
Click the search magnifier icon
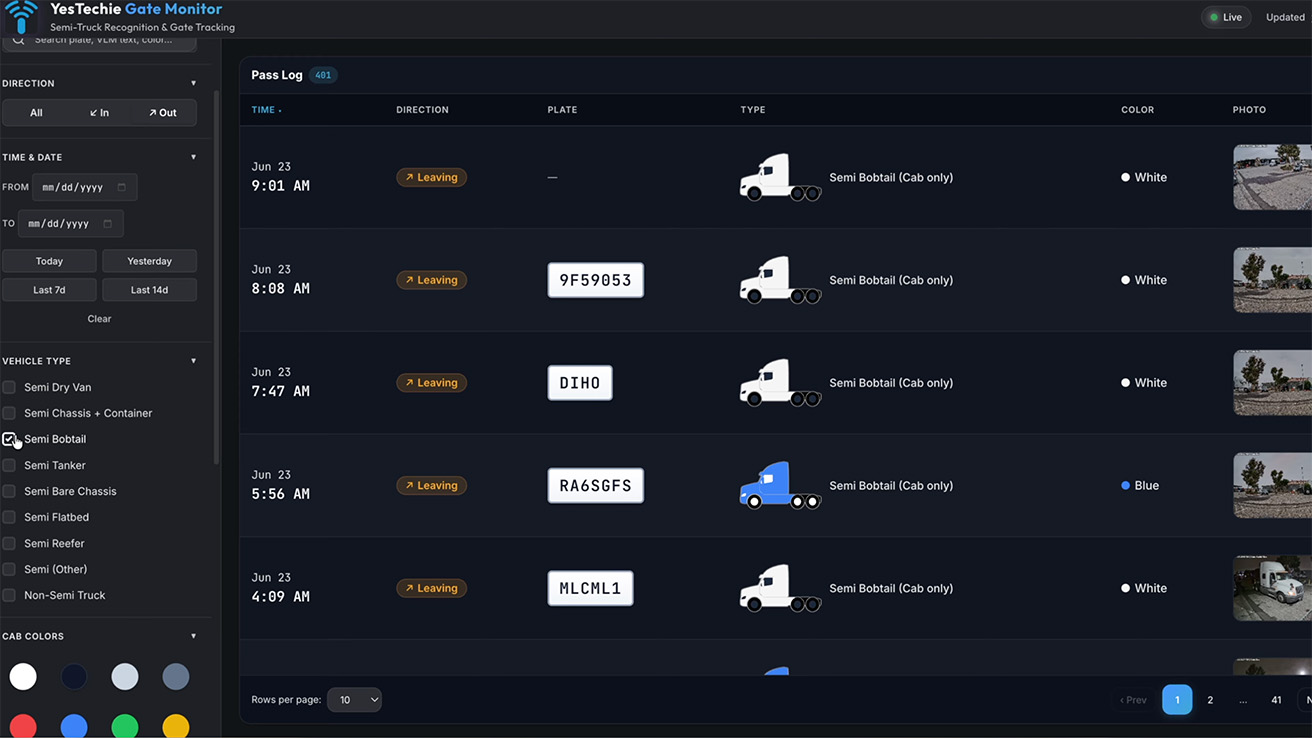(19, 40)
